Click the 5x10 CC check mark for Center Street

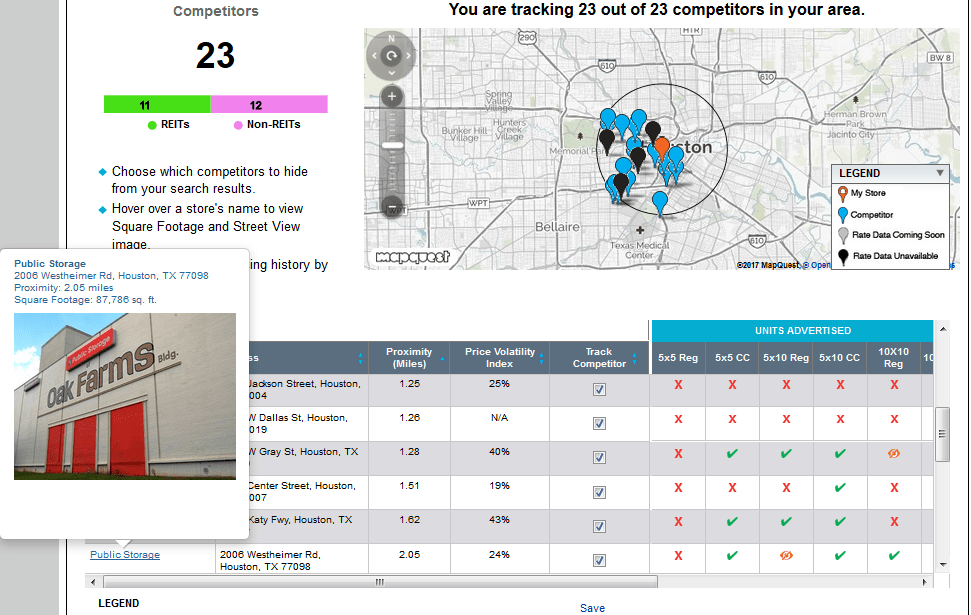click(840, 487)
